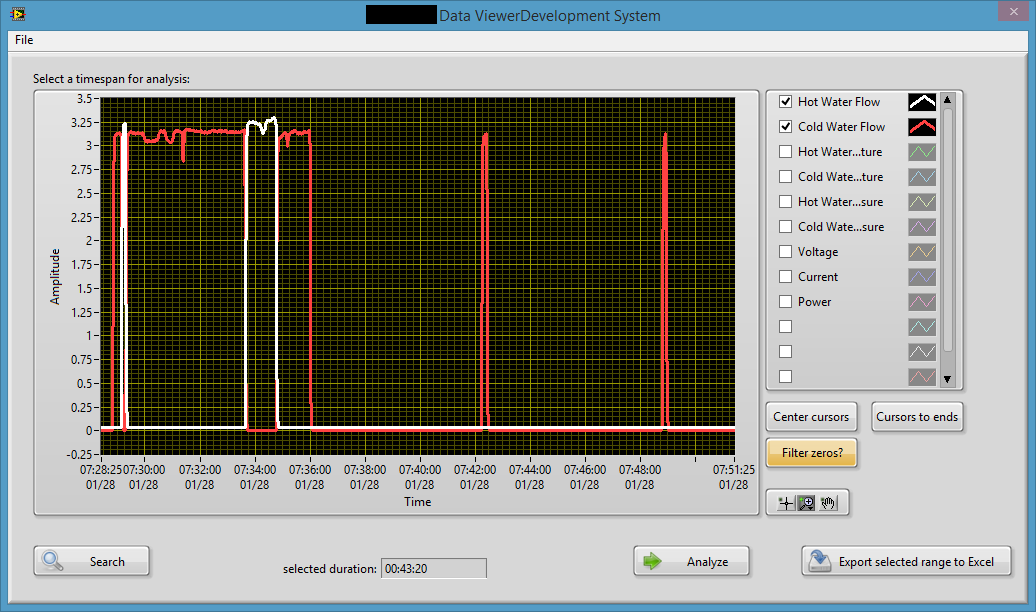This screenshot has width=1036, height=612.
Task: Toggle the Filter zeros? button
Action: pos(811,453)
